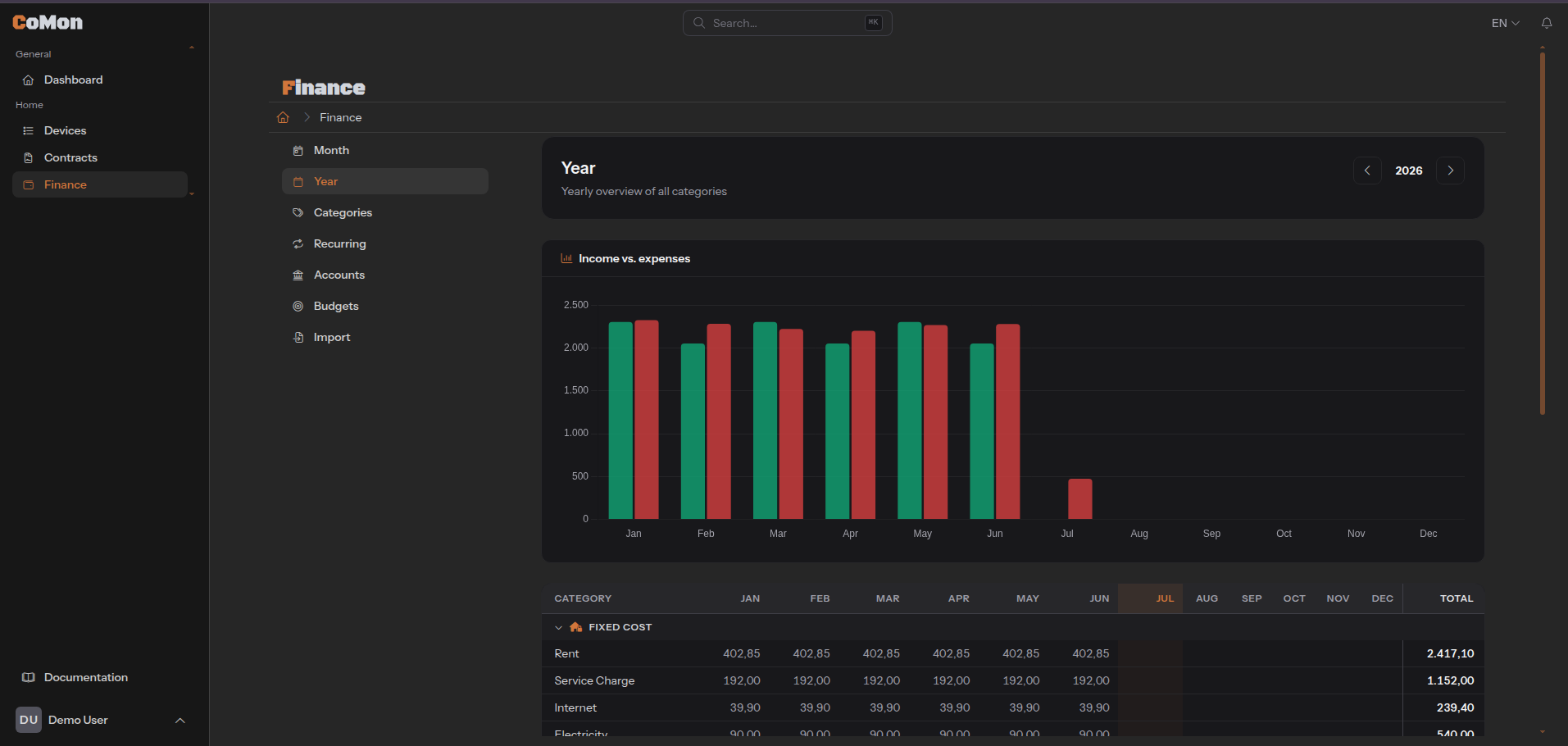Open Accounts section

click(385, 275)
